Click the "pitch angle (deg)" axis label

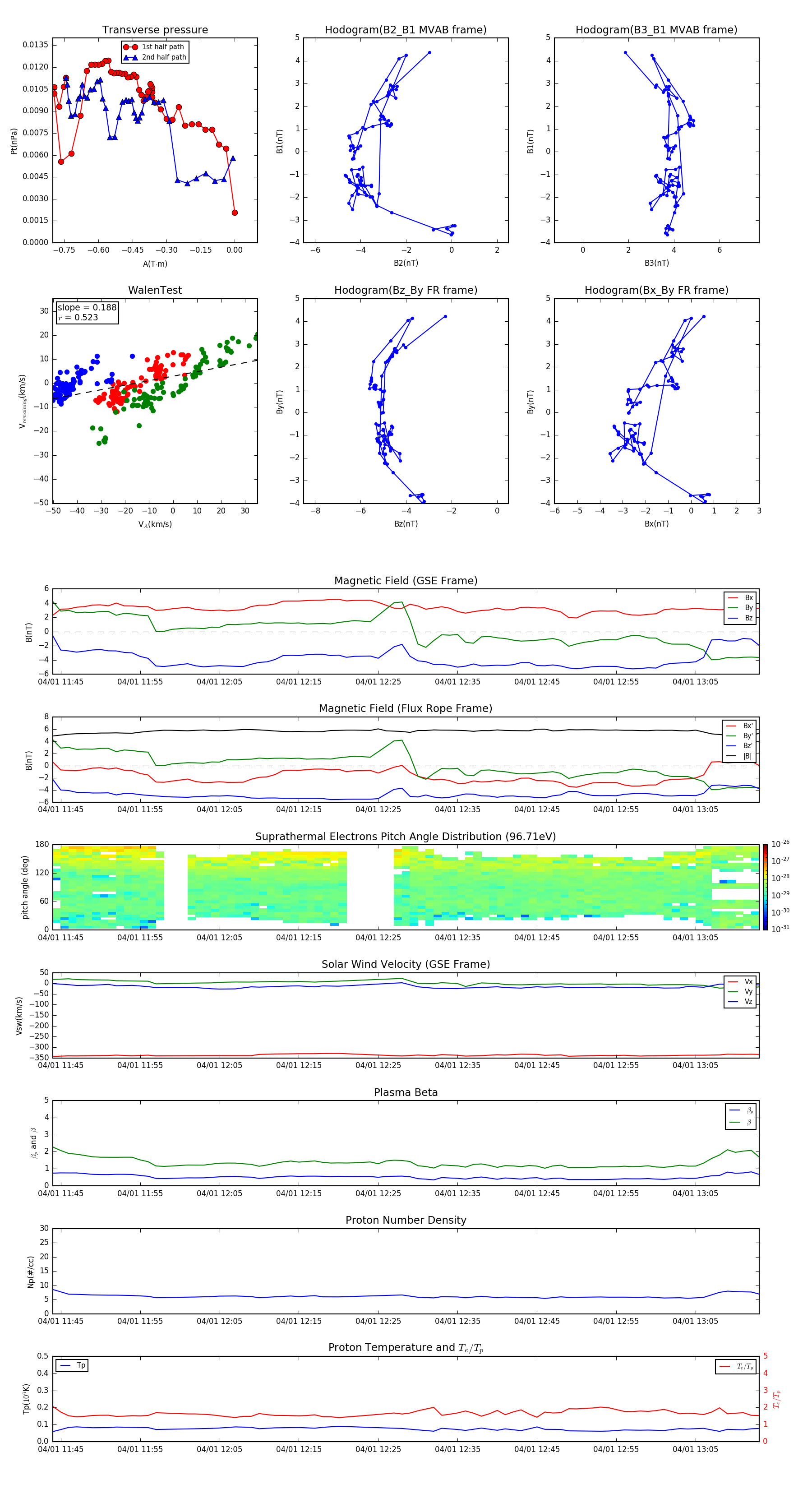click(25, 887)
